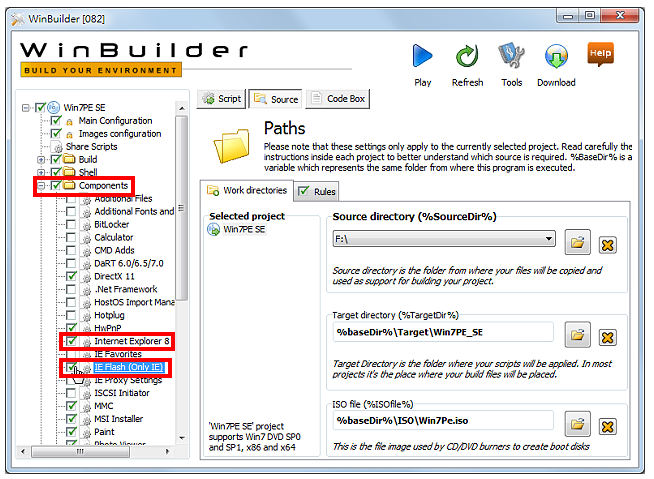Toggle the Components folder checkbox
Screen dimensions: 654x479
pyautogui.click(x=56, y=185)
